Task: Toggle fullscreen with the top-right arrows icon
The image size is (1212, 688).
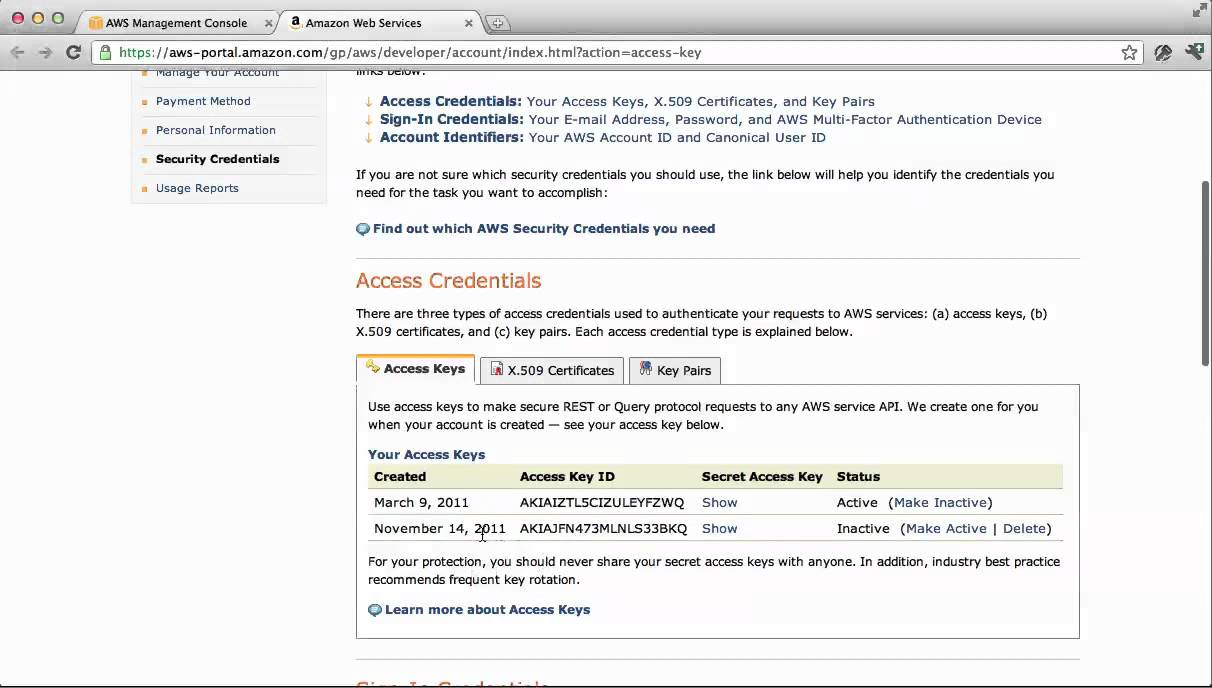Action: (x=1199, y=10)
